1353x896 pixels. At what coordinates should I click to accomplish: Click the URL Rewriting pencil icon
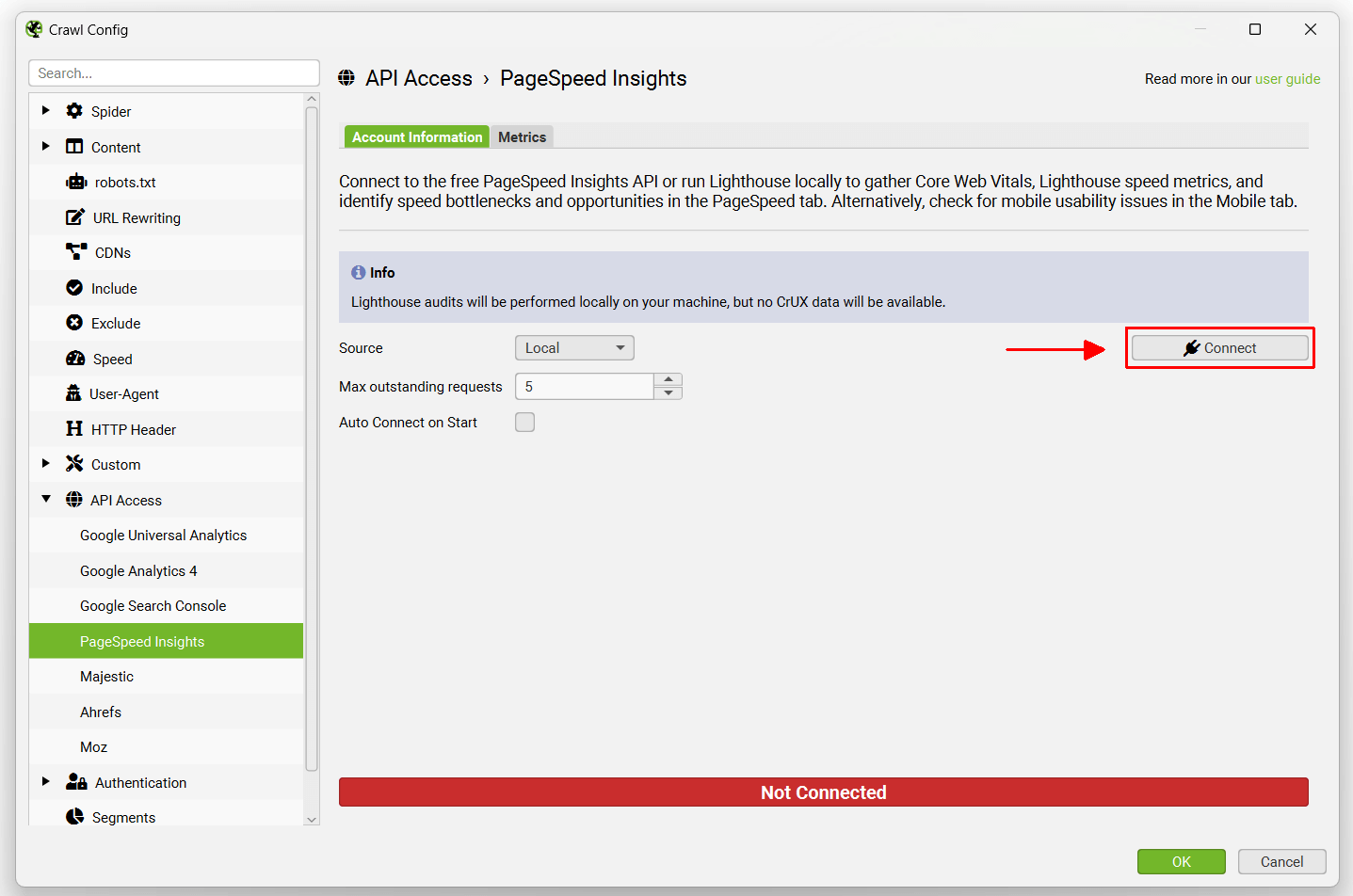(x=75, y=217)
